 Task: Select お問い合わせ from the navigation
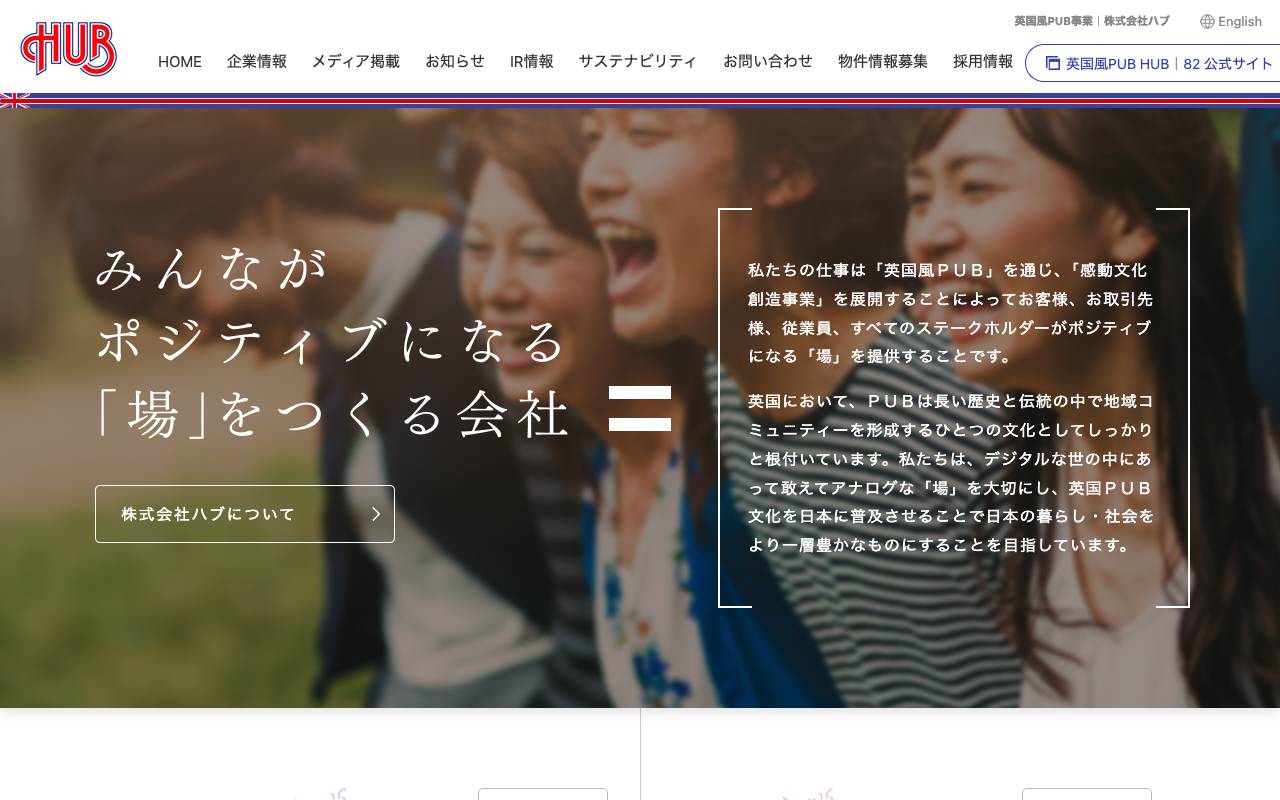768,62
